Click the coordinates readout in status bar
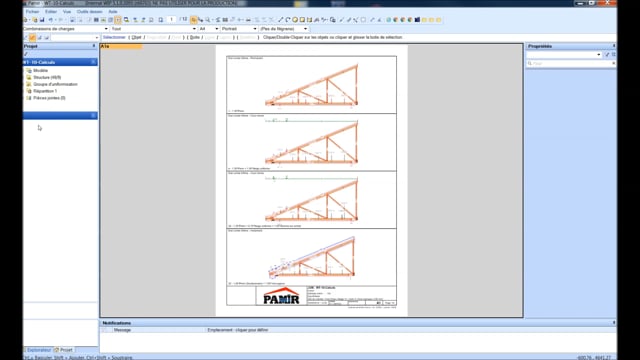 pyautogui.click(x=594, y=358)
